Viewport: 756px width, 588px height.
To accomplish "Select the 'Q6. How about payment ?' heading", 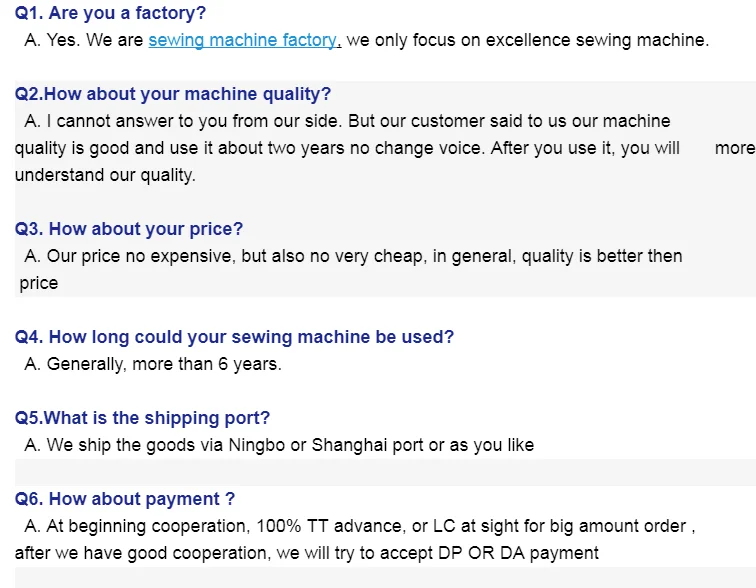I will (x=125, y=499).
